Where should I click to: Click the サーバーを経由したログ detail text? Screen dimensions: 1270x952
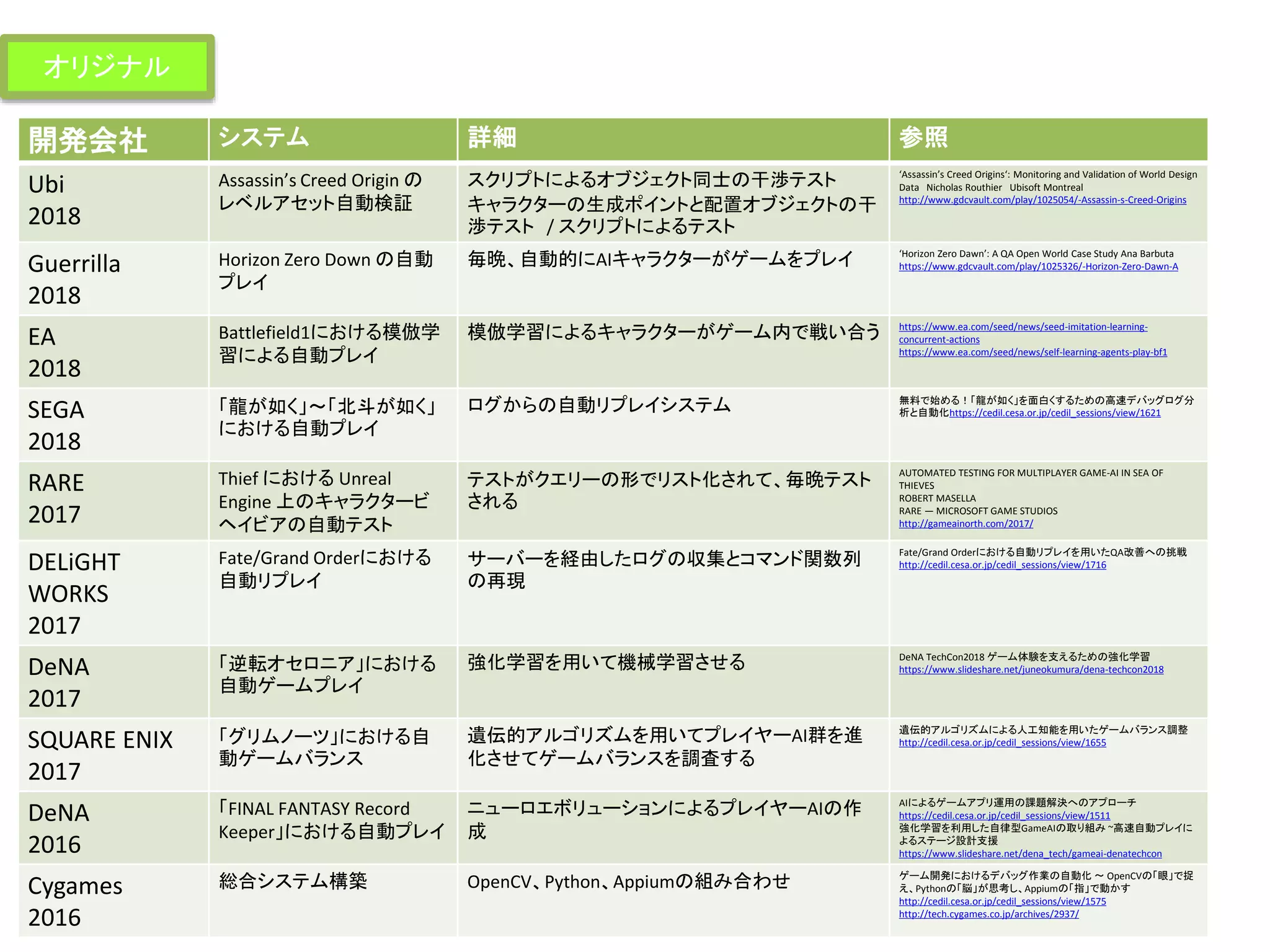click(664, 570)
